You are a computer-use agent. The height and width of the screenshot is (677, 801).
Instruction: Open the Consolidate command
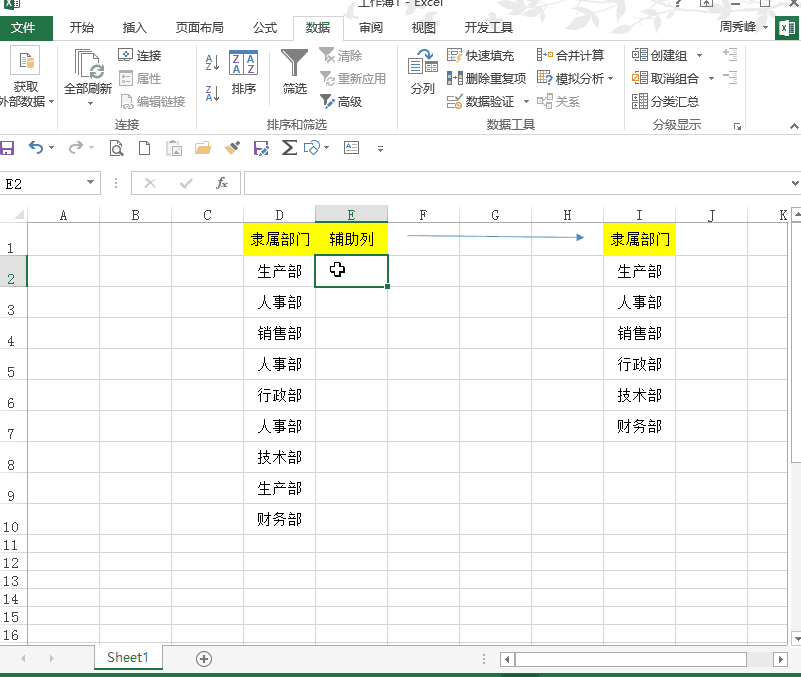(570, 55)
